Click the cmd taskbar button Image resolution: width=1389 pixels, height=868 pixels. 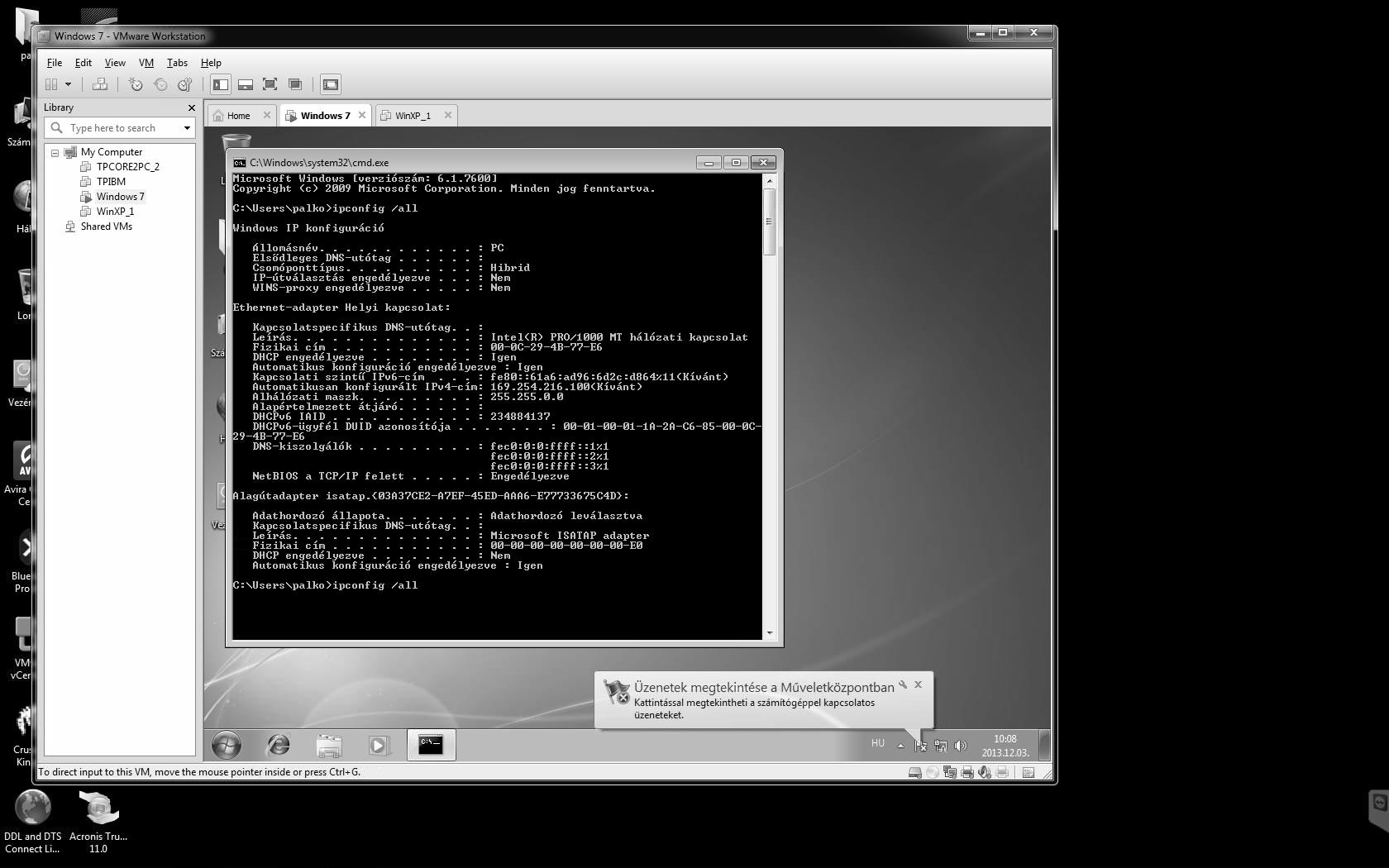[431, 746]
